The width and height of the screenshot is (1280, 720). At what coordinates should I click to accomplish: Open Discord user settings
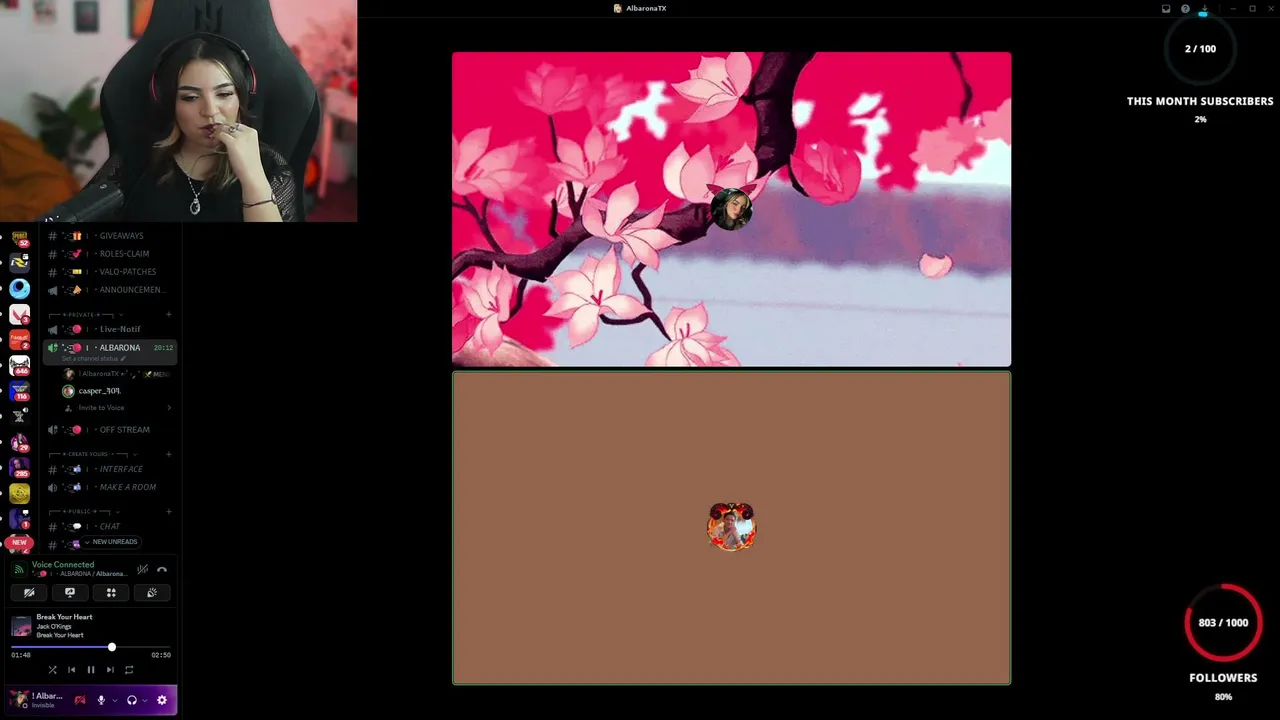tap(162, 700)
